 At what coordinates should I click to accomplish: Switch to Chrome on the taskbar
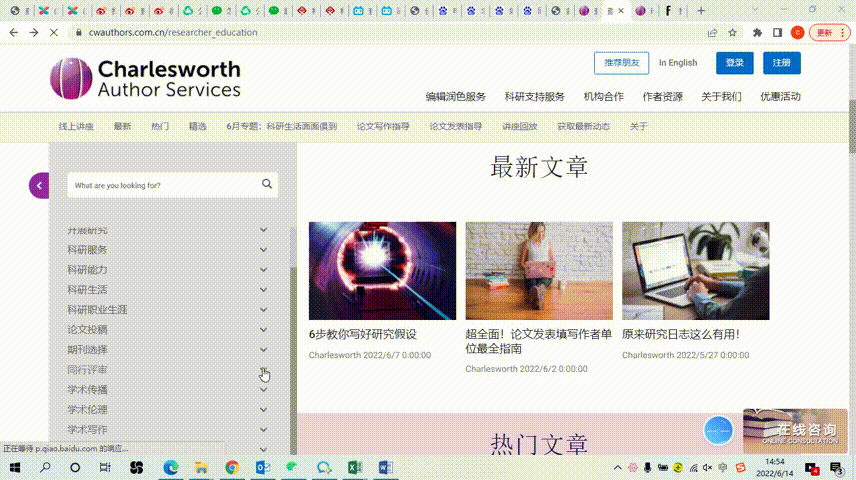click(232, 467)
